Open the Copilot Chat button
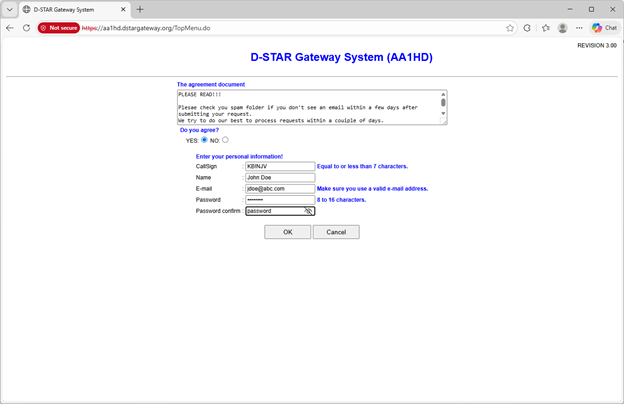624x404 pixels. click(604, 28)
